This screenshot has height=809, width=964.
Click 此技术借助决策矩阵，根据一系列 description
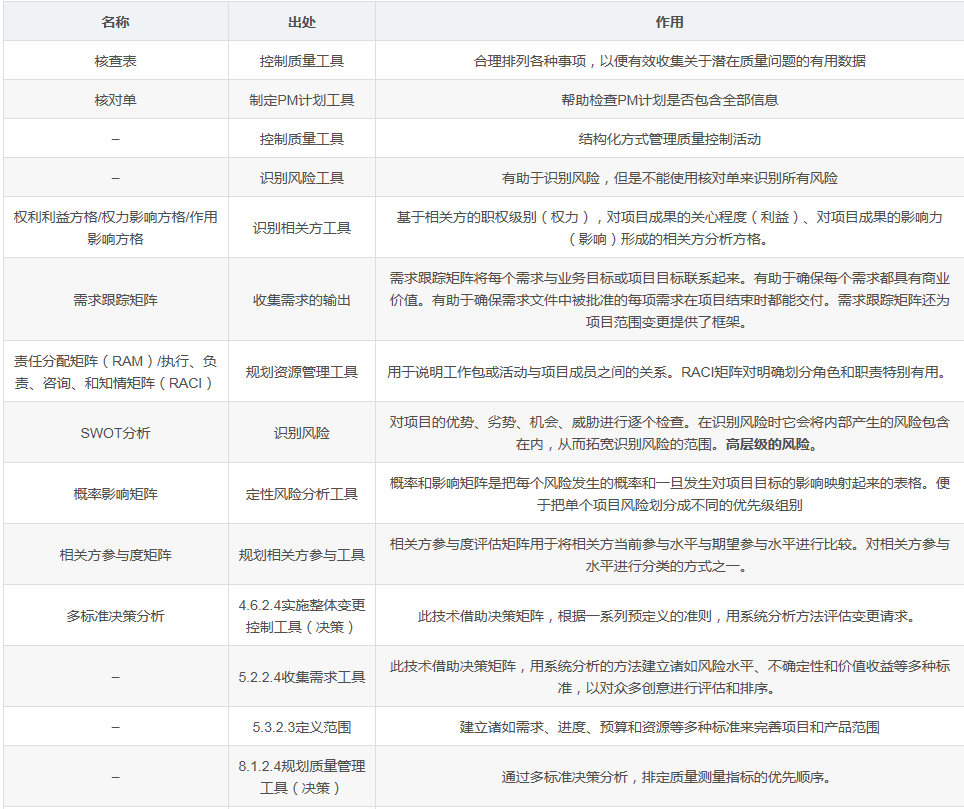point(670,615)
